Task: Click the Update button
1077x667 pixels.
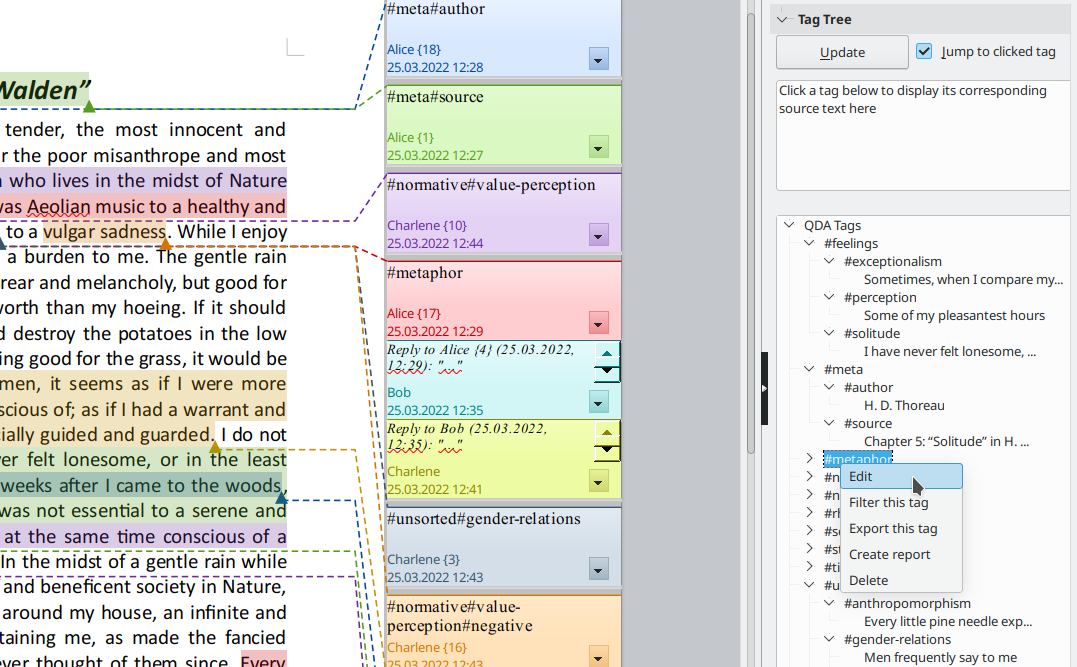Action: click(x=842, y=52)
